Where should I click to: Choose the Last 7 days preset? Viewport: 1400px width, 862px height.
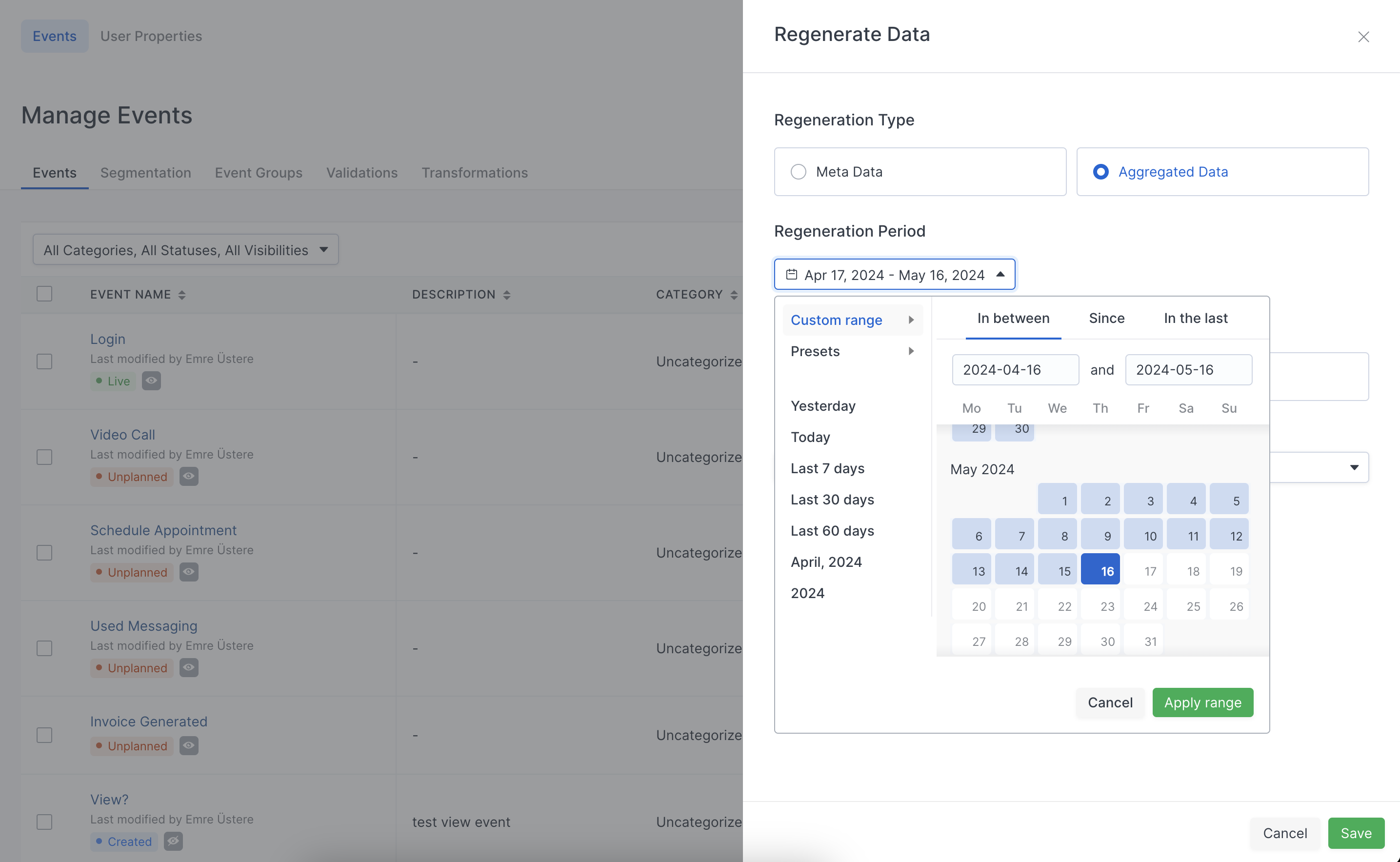point(827,468)
